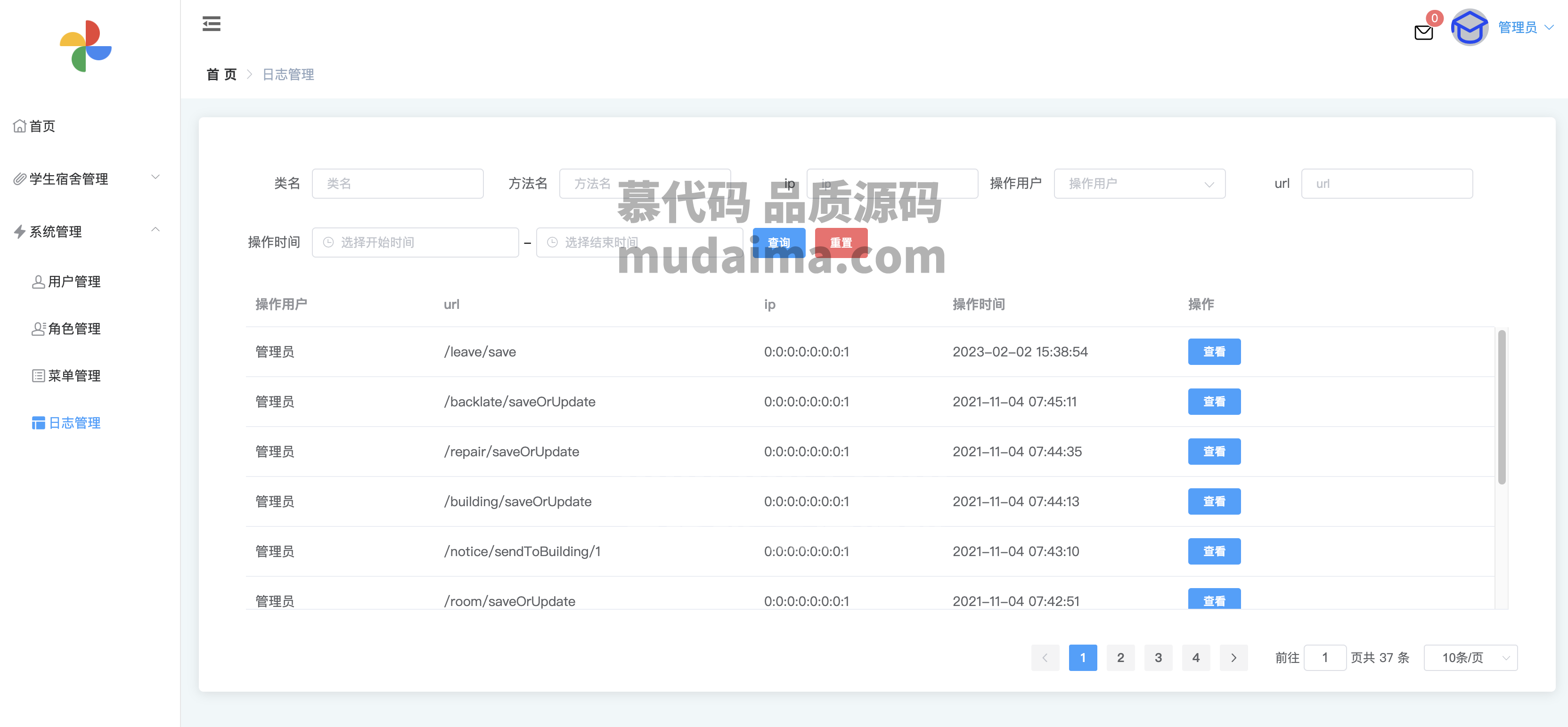Click the administrator avatar image
Viewport: 1568px width, 727px height.
tap(1470, 27)
